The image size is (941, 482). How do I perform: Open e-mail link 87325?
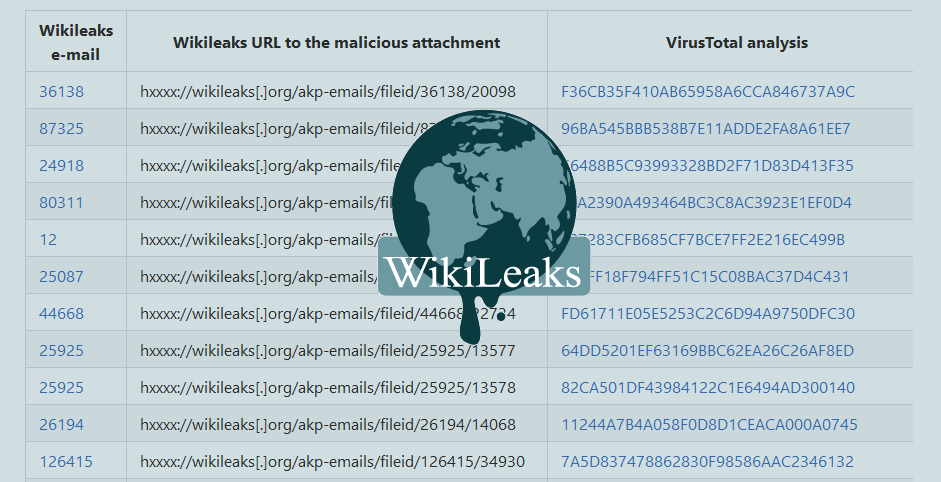pos(61,129)
